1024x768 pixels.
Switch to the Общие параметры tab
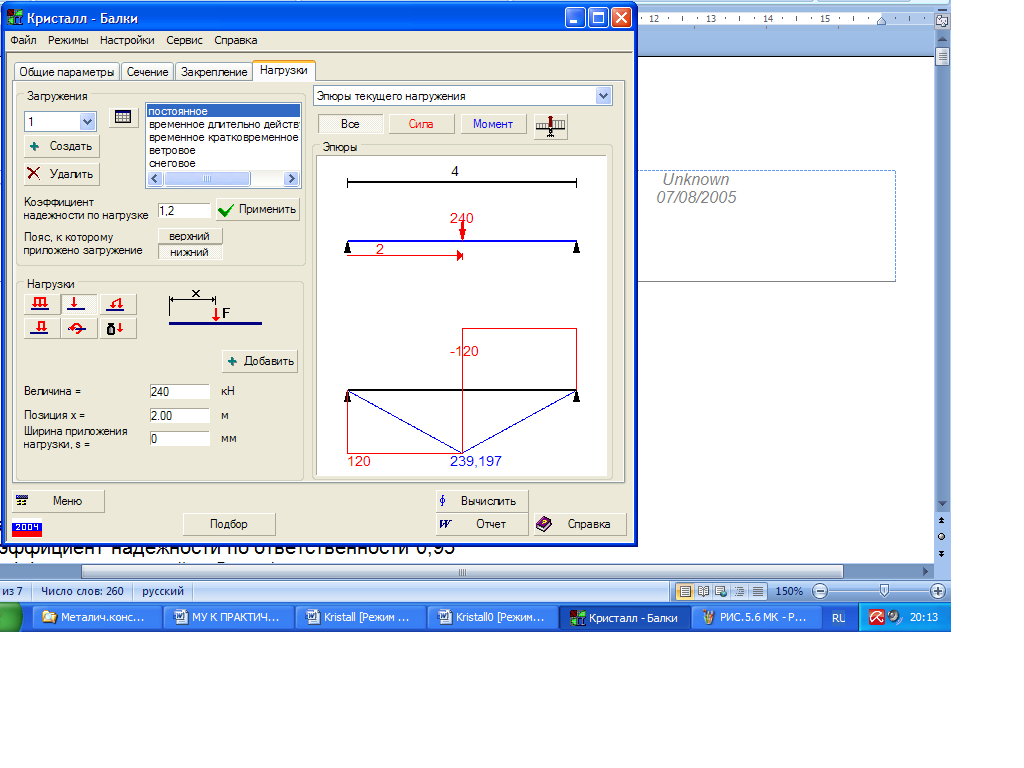pyautogui.click(x=67, y=72)
